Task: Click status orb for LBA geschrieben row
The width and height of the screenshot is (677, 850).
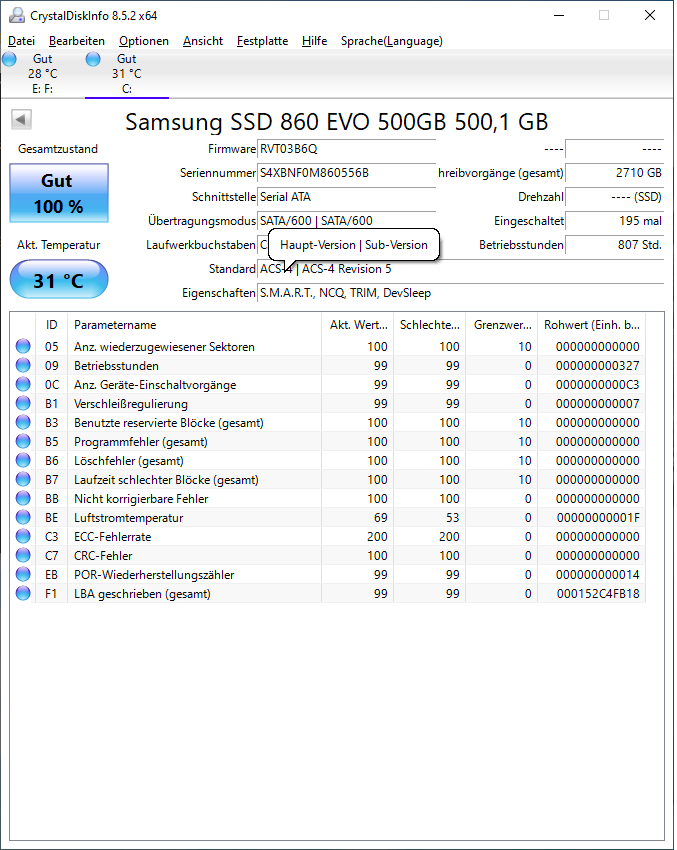Action: pos(23,593)
